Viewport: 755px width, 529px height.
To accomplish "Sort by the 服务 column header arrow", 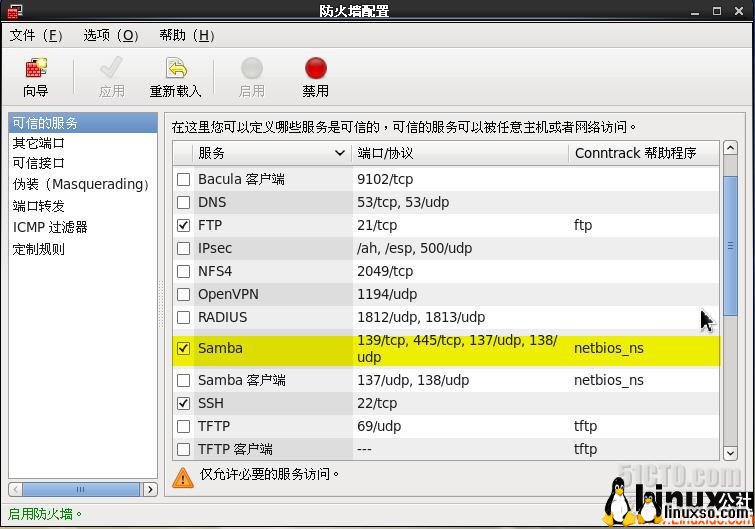I will [x=339, y=154].
